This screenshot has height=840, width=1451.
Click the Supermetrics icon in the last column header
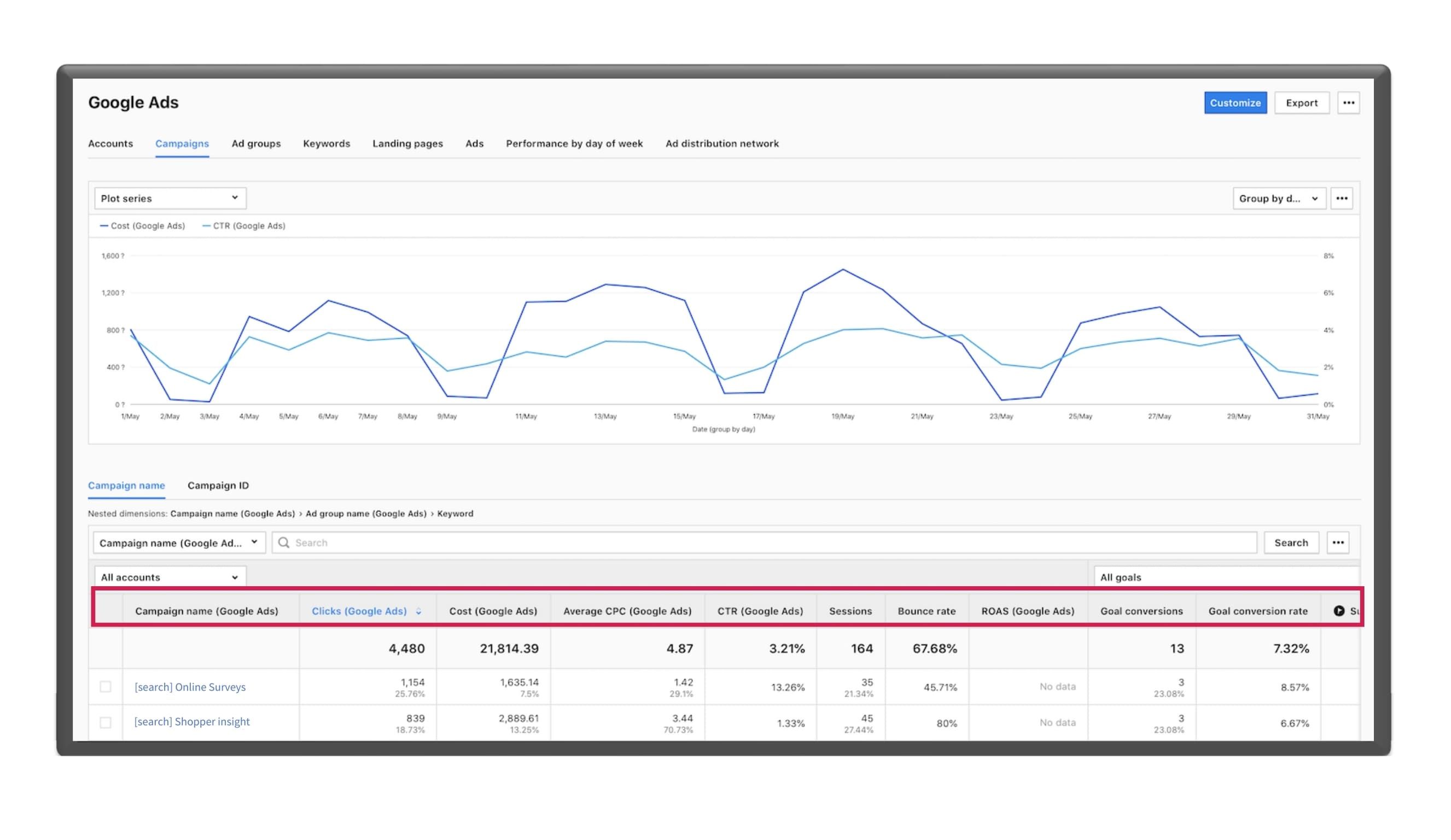[x=1340, y=611]
